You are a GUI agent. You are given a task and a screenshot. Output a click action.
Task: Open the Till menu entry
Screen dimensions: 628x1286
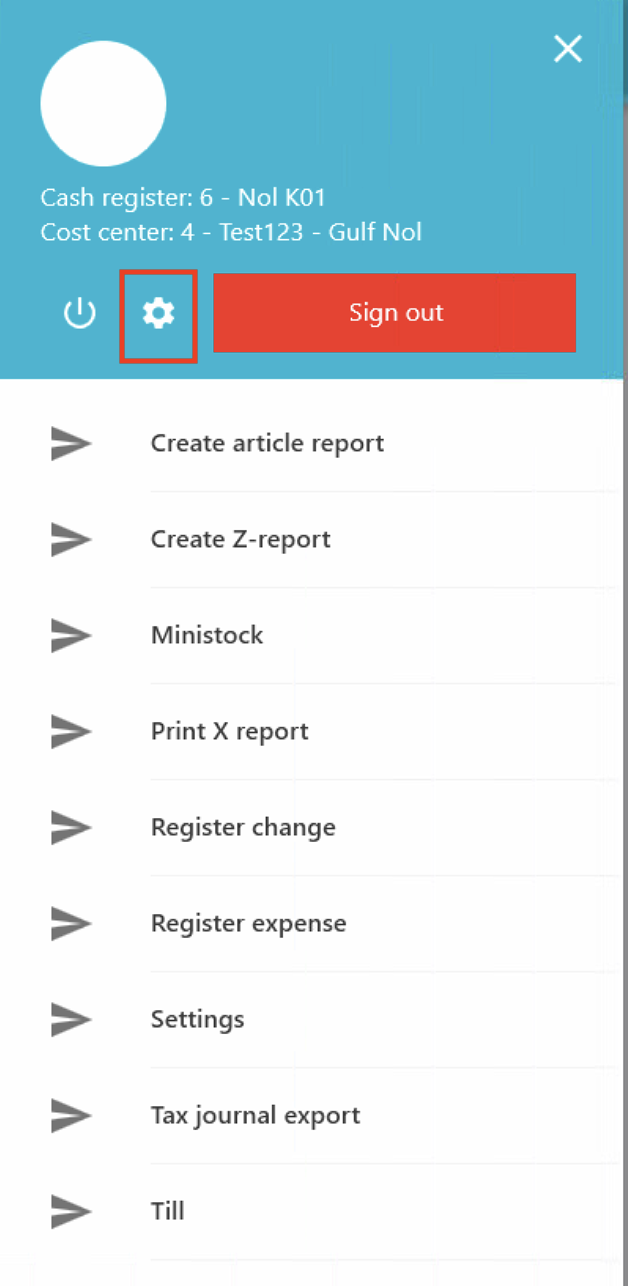pyautogui.click(x=167, y=1211)
